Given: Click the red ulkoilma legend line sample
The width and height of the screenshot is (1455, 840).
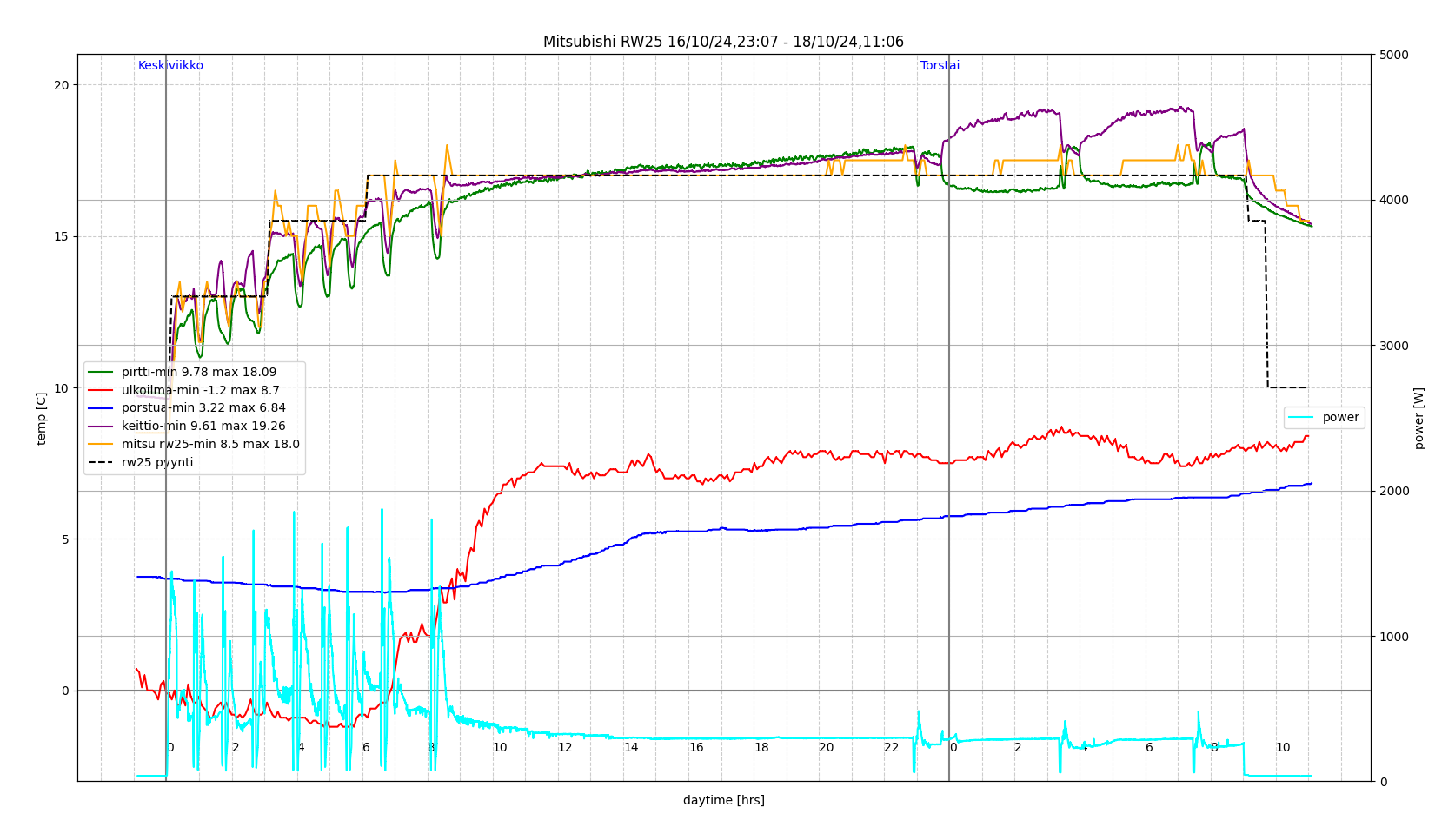Looking at the screenshot, I should tap(101, 391).
